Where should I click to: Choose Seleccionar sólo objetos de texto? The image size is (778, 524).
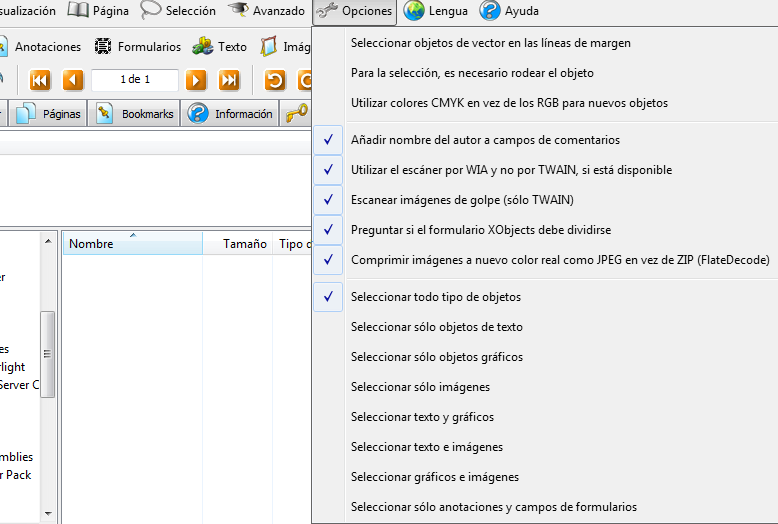click(545, 327)
